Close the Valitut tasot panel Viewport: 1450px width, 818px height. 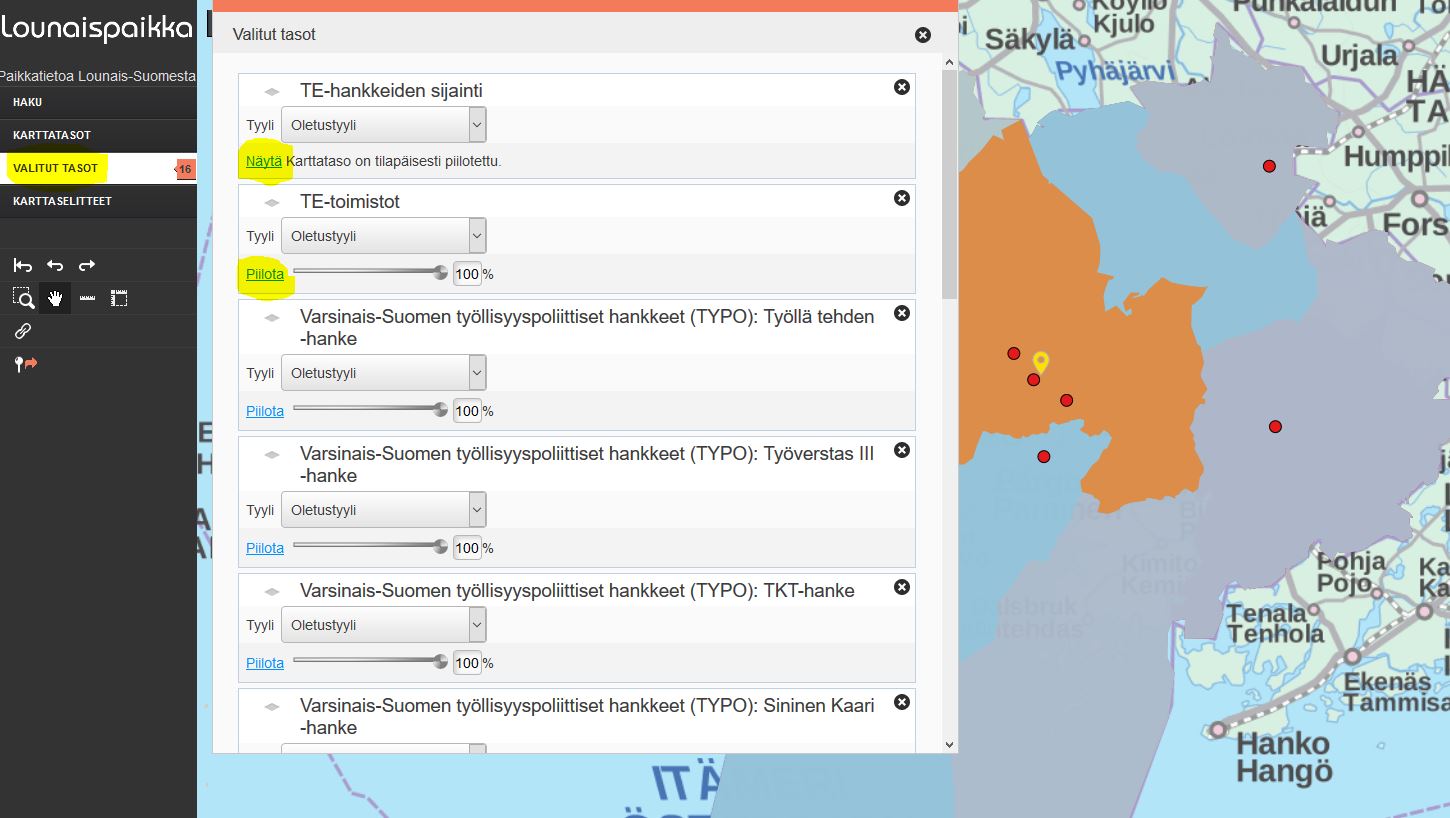(923, 35)
